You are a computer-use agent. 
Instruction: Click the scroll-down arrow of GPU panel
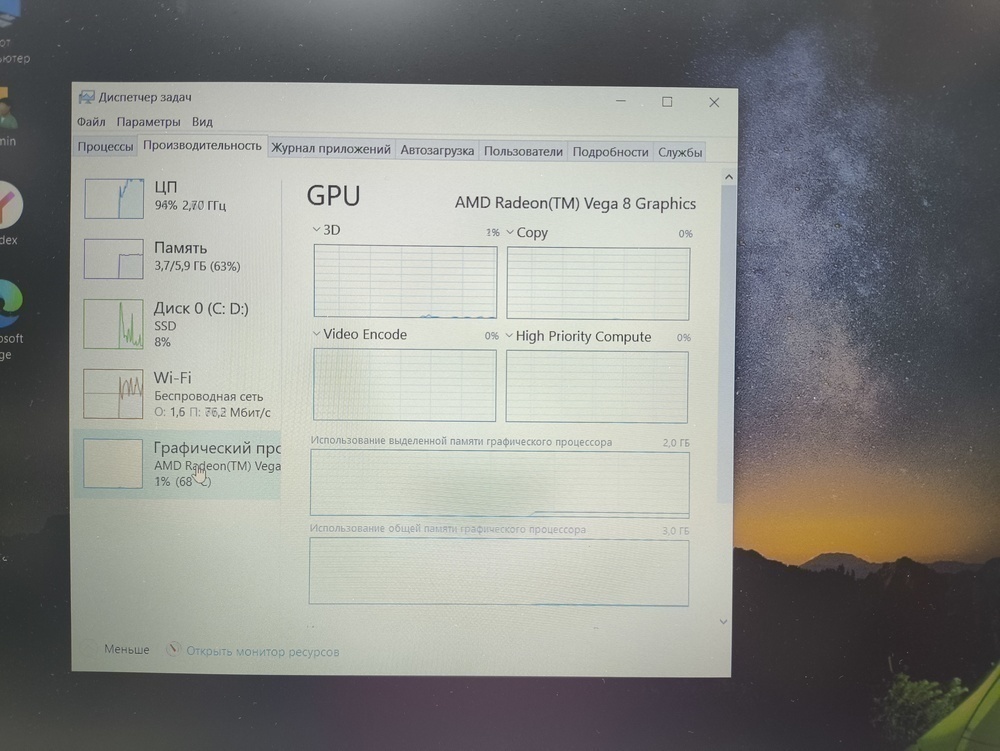coord(724,621)
